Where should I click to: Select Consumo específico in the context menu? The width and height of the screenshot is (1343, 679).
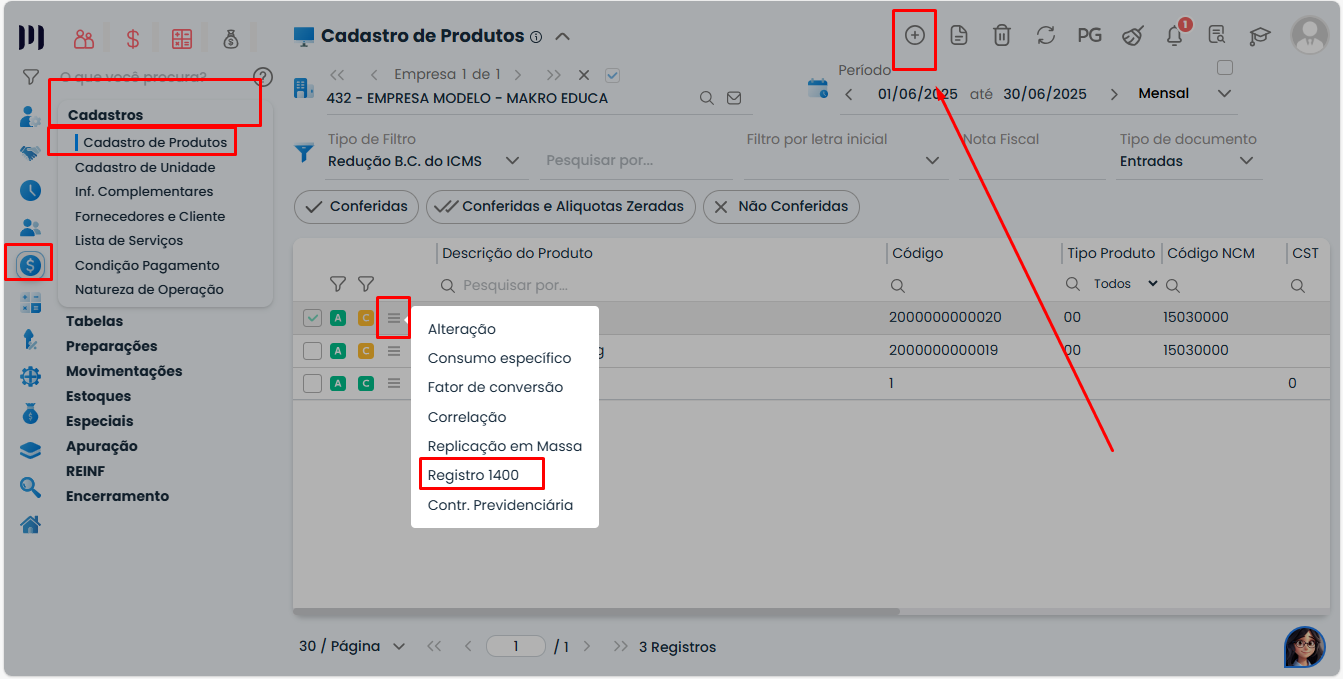[500, 358]
